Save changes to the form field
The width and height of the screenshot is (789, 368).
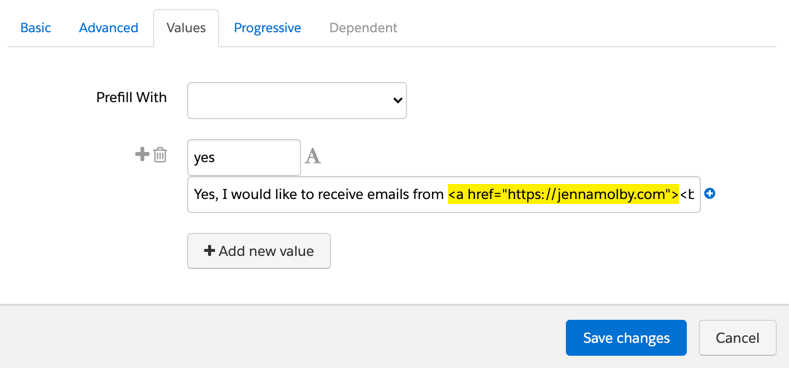626,338
